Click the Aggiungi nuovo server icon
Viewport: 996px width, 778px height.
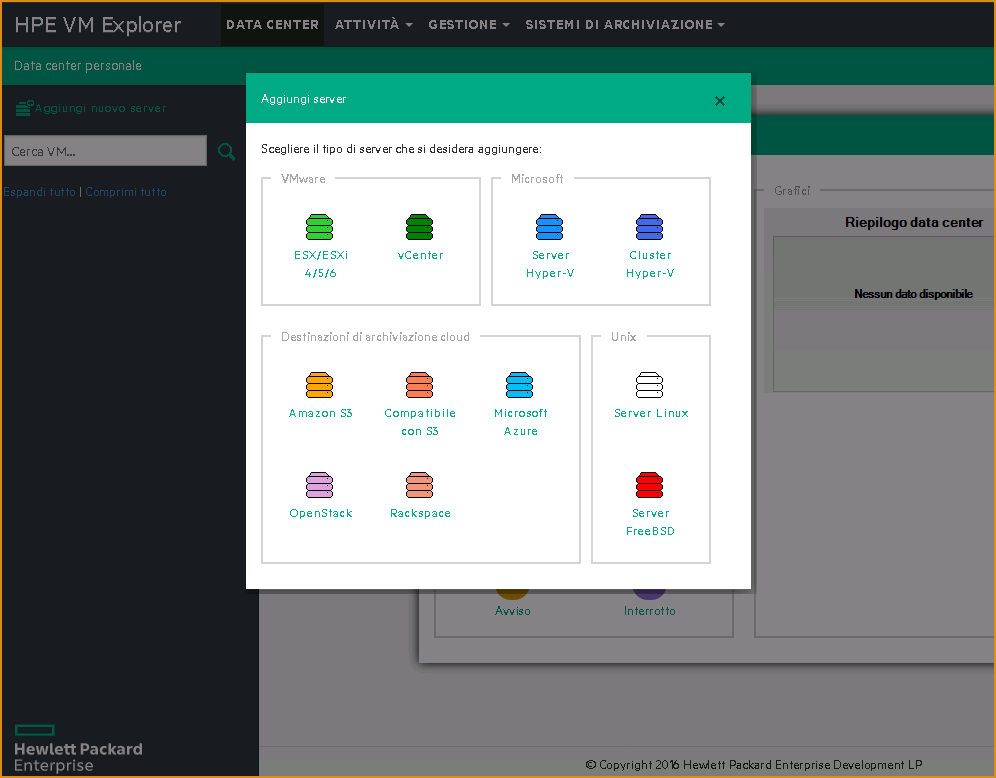[24, 108]
